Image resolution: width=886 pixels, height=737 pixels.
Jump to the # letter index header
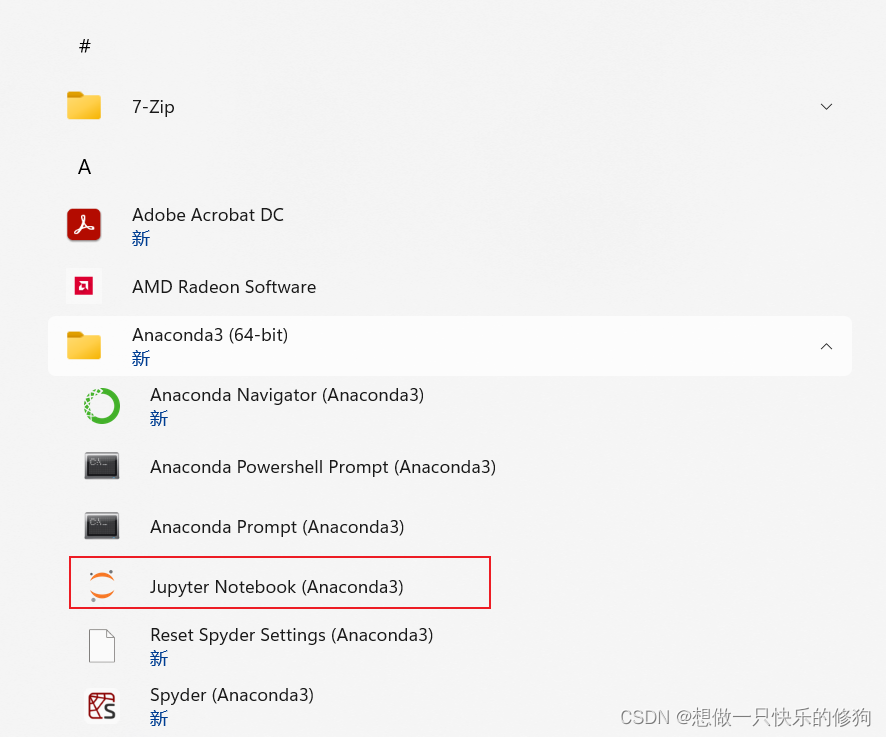(x=85, y=46)
